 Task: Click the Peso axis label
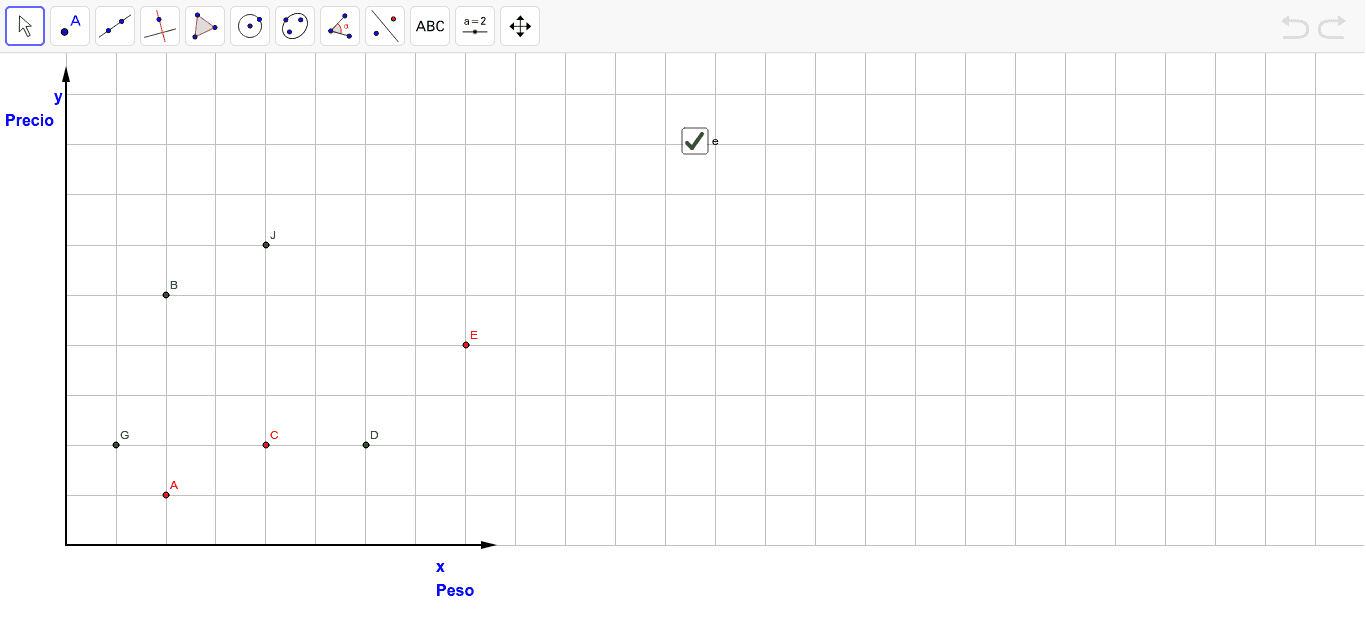[x=455, y=591]
